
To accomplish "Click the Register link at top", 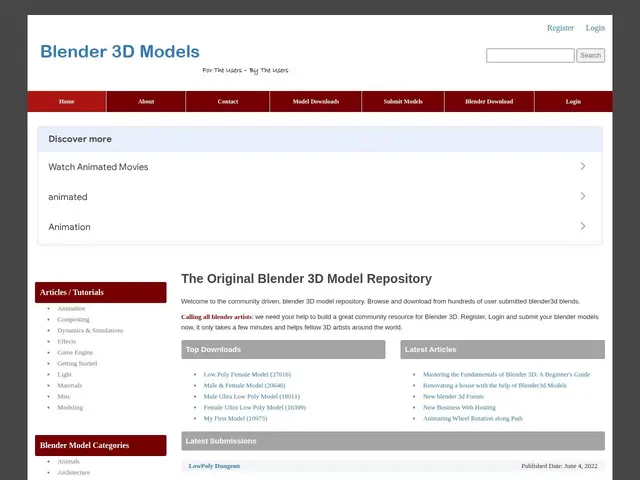I will click(560, 28).
